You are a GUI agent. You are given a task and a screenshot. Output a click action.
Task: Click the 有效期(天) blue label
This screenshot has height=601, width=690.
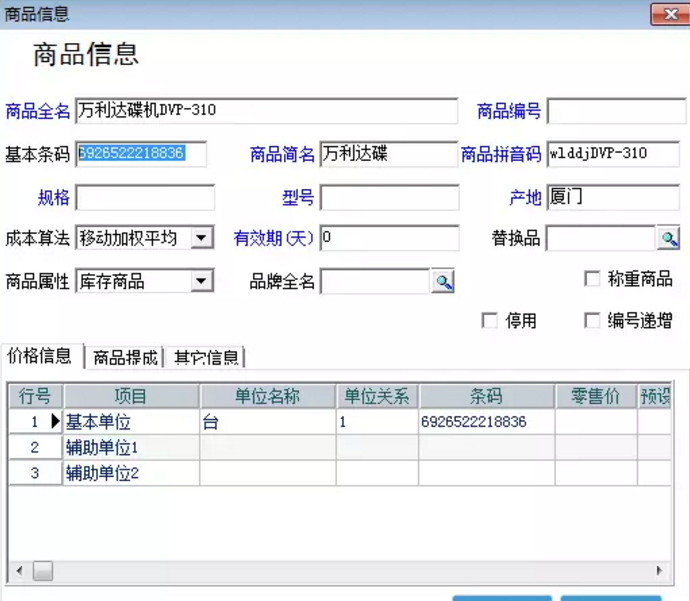(273, 238)
